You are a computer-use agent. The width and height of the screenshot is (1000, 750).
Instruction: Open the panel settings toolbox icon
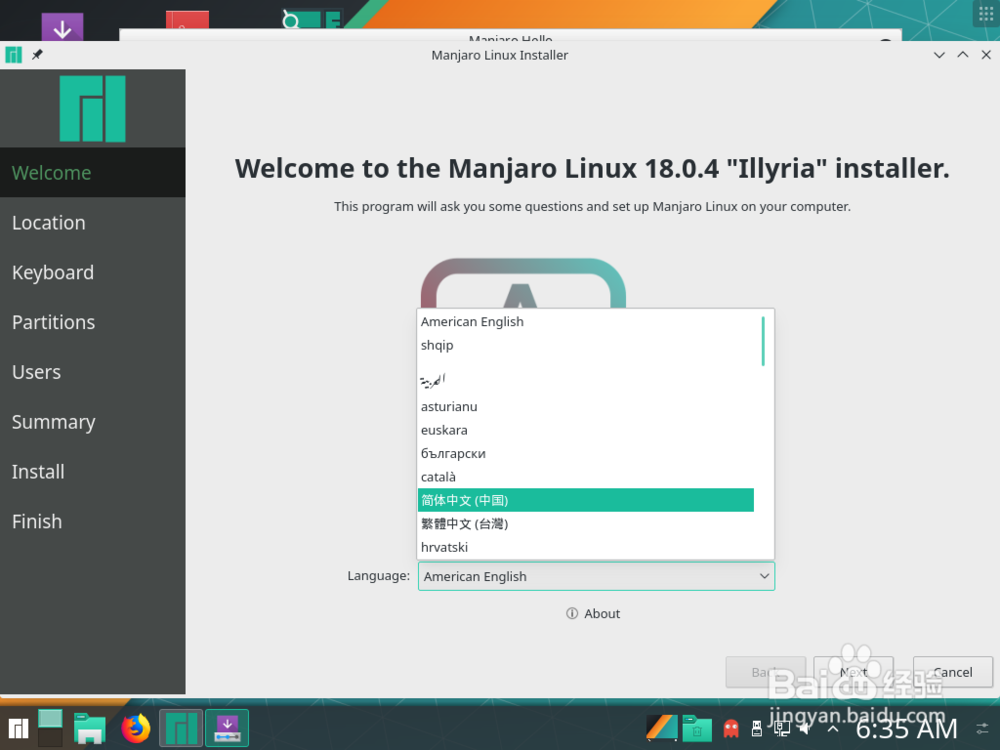tap(983, 728)
